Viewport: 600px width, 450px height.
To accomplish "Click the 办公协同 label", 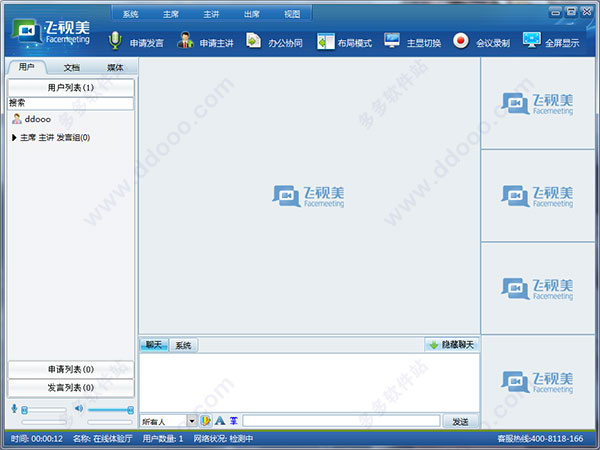I will (x=285, y=43).
